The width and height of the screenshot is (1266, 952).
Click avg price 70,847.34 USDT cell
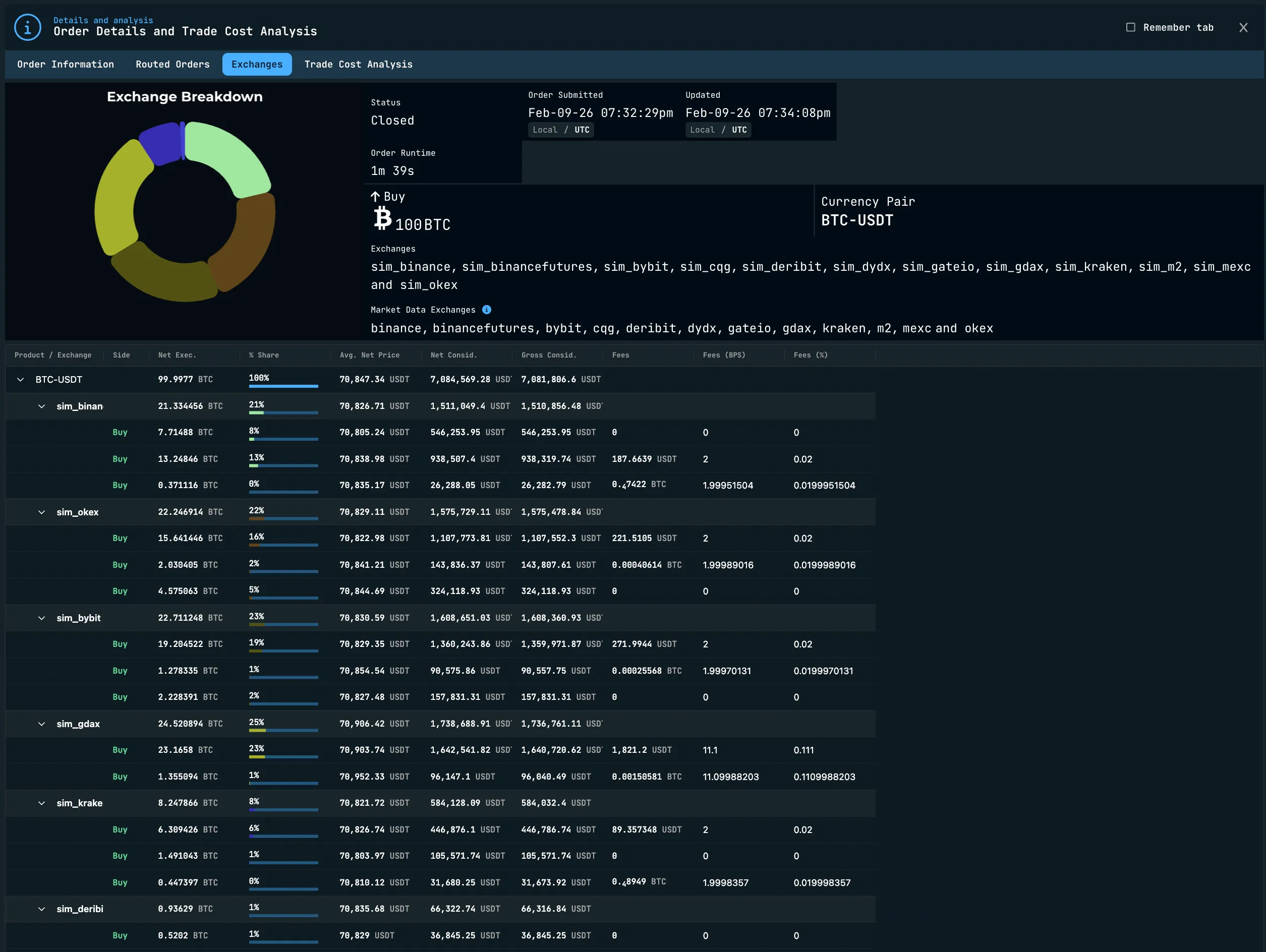tap(374, 379)
